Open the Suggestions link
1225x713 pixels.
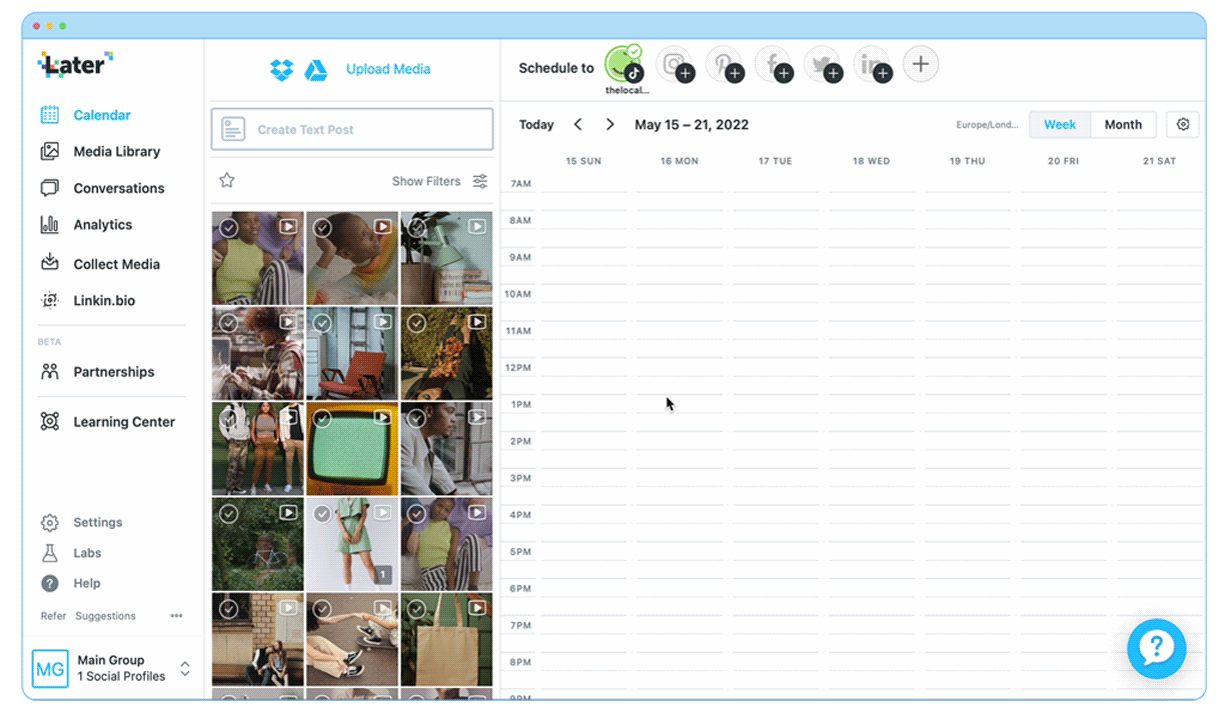pos(105,616)
